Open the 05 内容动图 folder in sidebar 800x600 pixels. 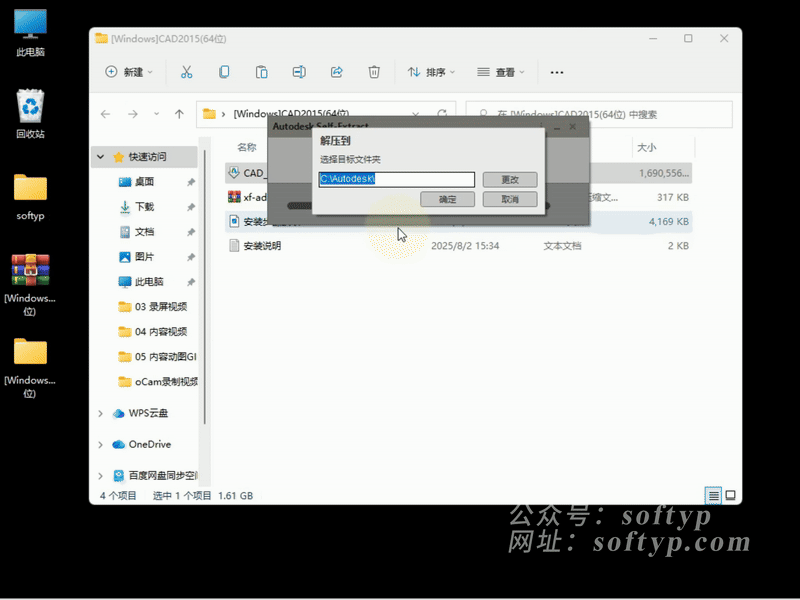click(157, 357)
